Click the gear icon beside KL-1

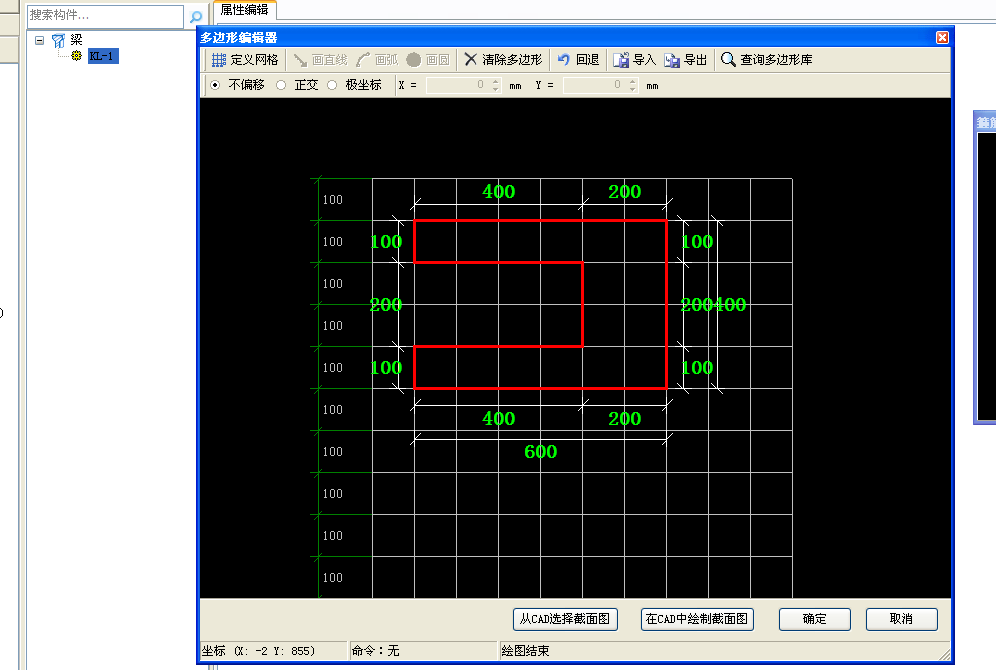tap(77, 56)
